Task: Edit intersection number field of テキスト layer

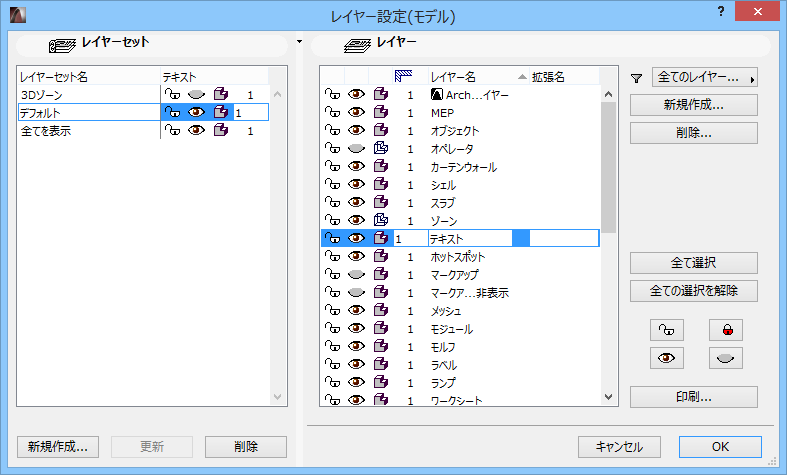Action: click(410, 239)
